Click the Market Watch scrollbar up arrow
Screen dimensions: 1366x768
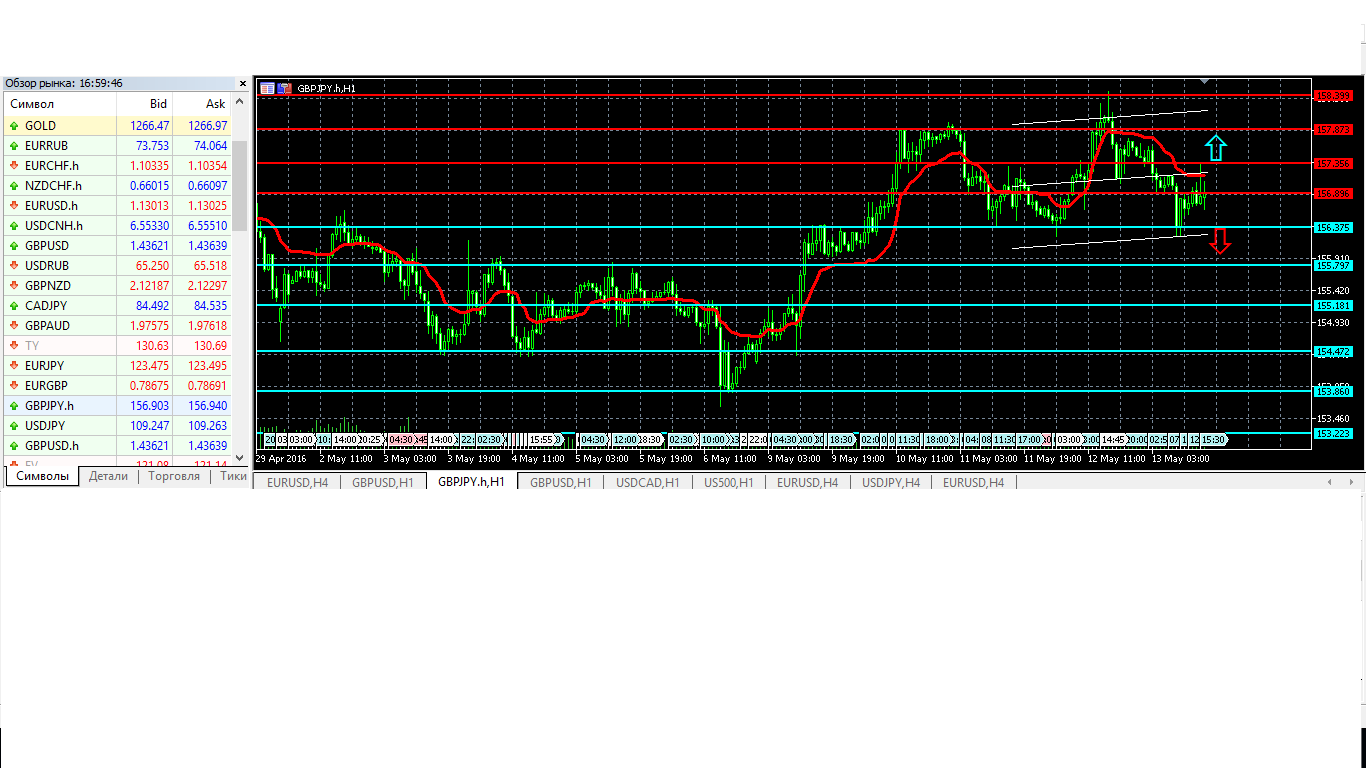239,102
